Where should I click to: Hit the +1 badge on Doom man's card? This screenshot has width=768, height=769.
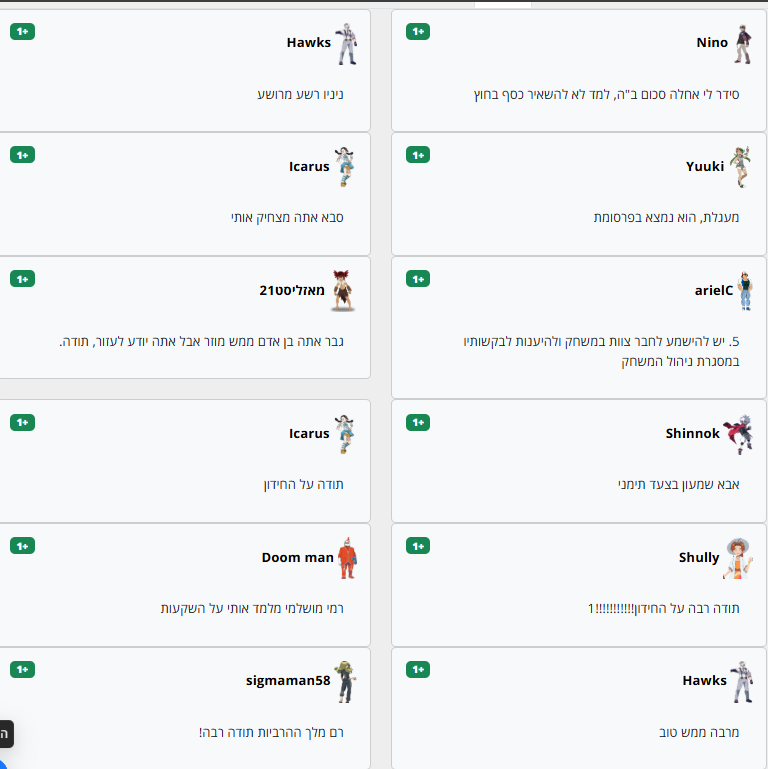(x=22, y=546)
